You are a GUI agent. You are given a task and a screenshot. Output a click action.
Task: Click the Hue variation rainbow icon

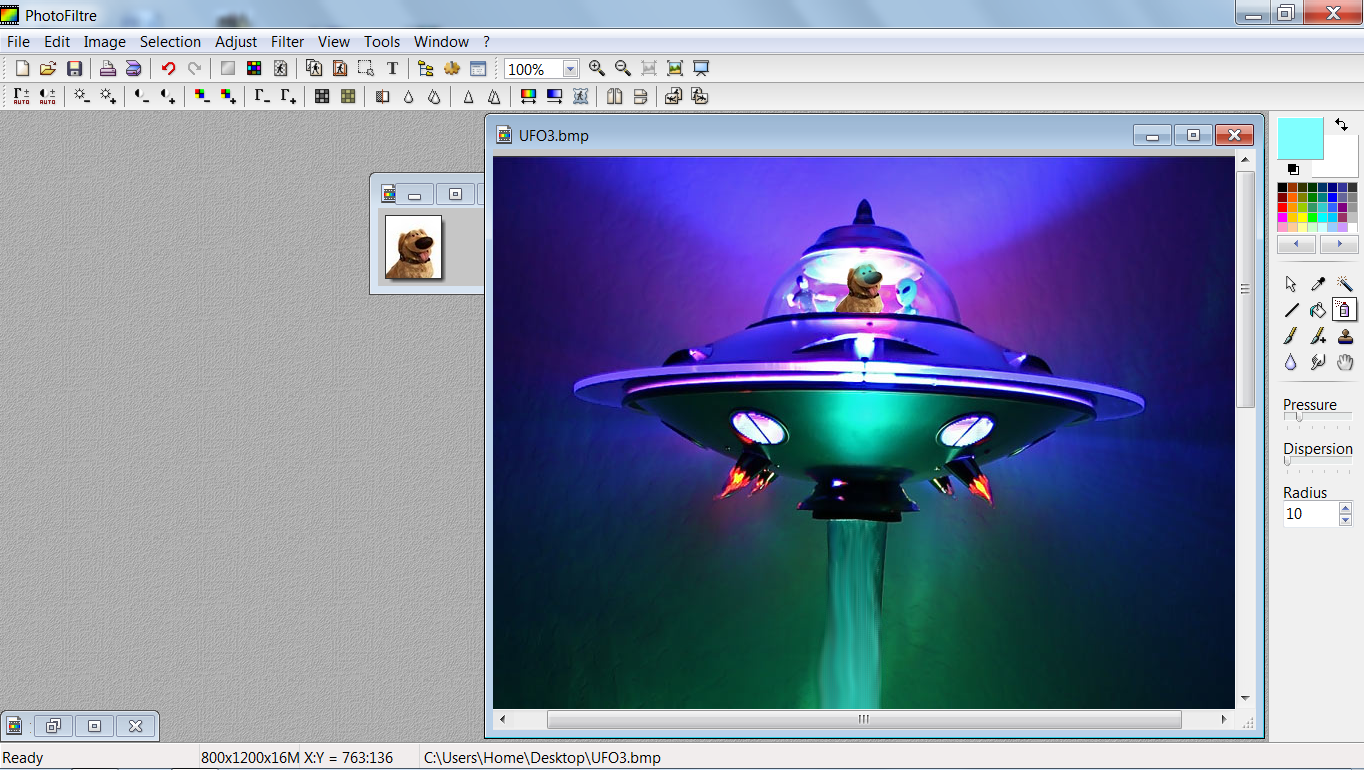coord(528,96)
